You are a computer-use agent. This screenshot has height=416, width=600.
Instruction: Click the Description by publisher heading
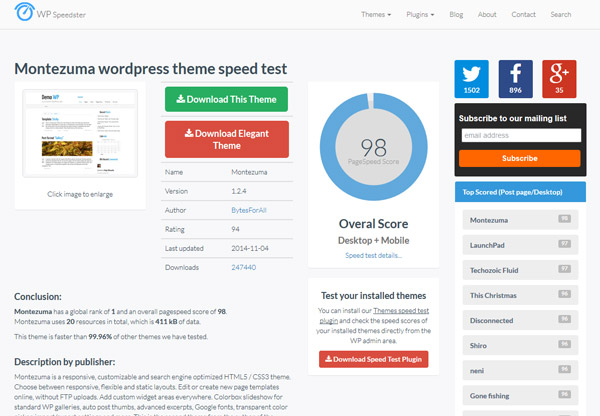click(64, 362)
